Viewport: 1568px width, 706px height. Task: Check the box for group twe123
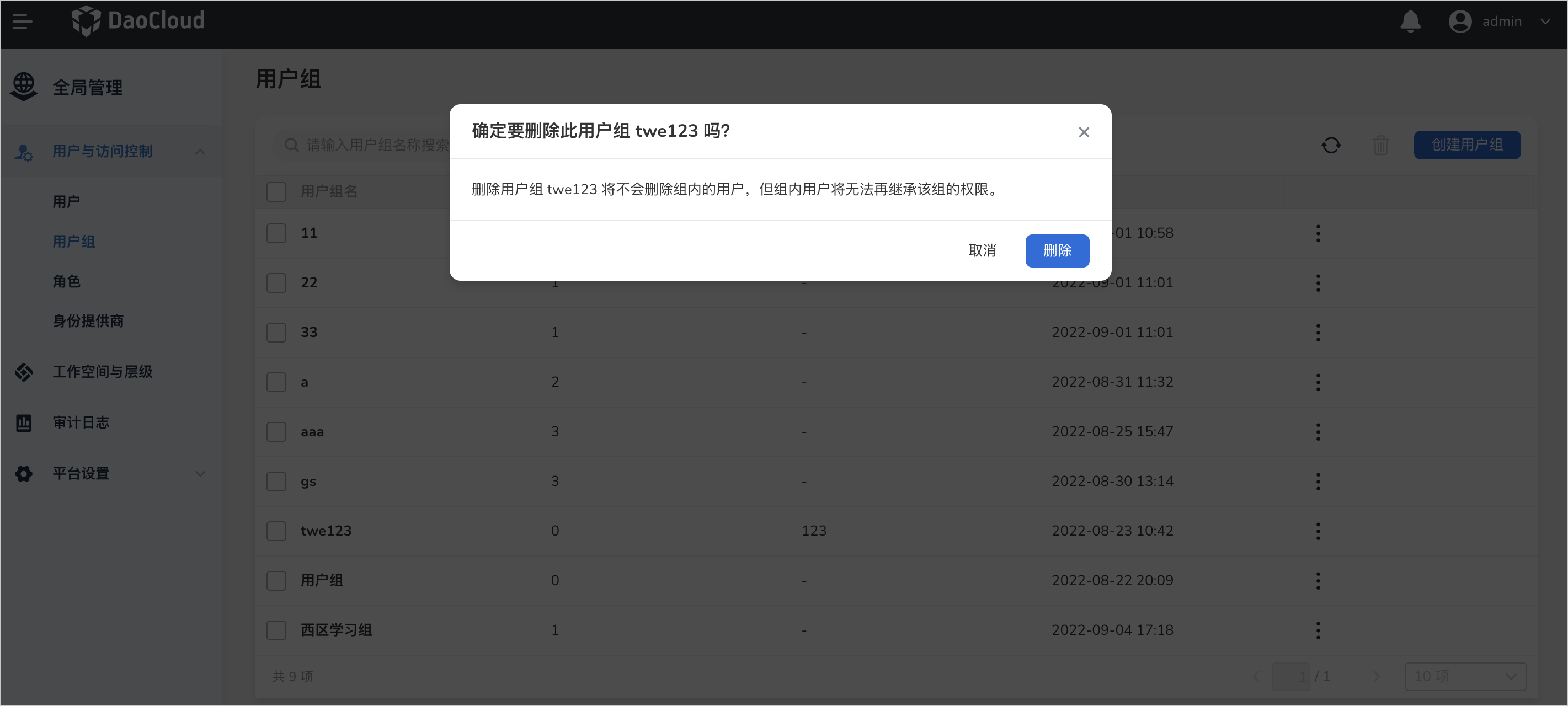coord(276,531)
